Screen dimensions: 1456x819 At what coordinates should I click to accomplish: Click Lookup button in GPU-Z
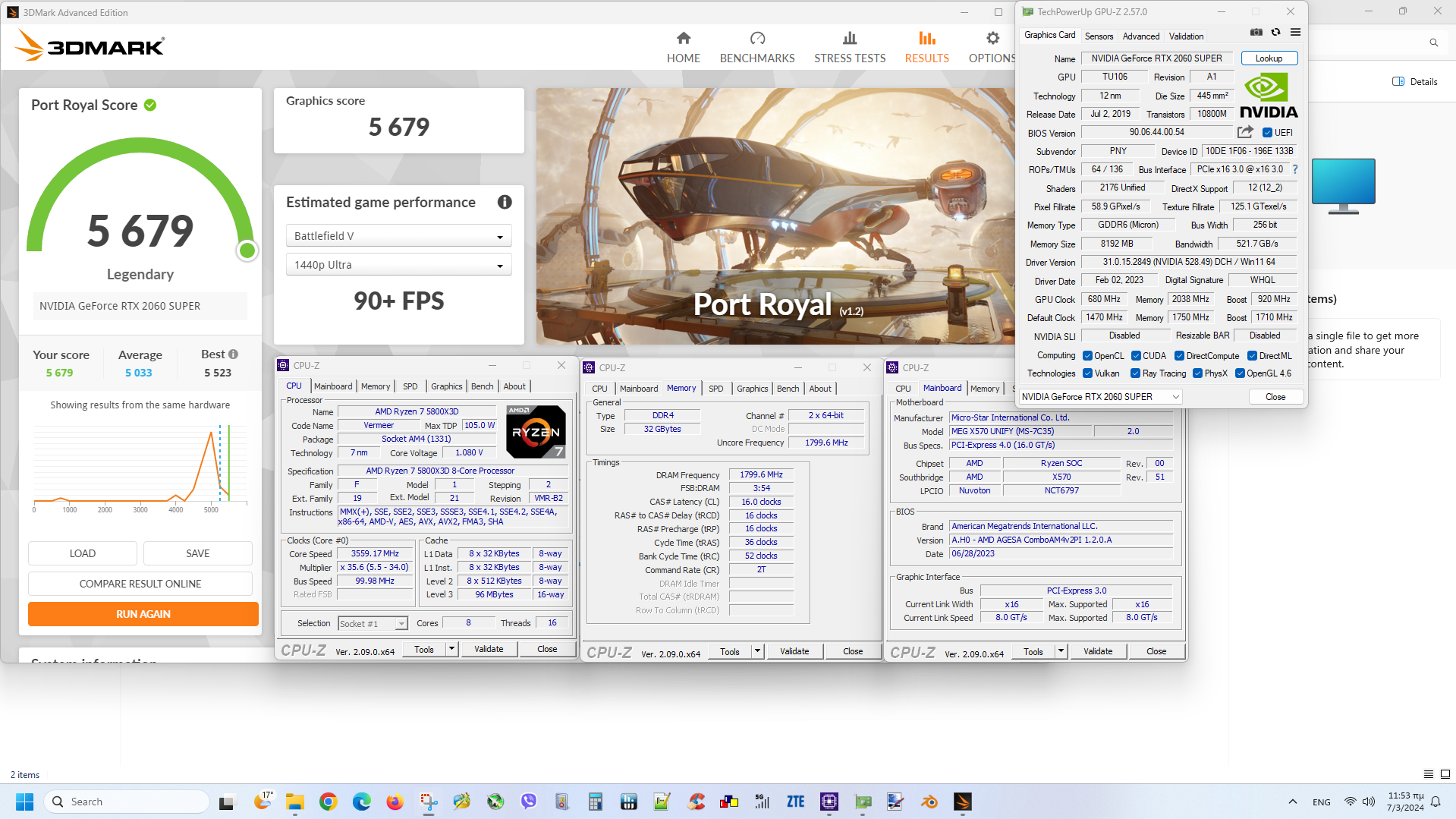tap(1269, 58)
